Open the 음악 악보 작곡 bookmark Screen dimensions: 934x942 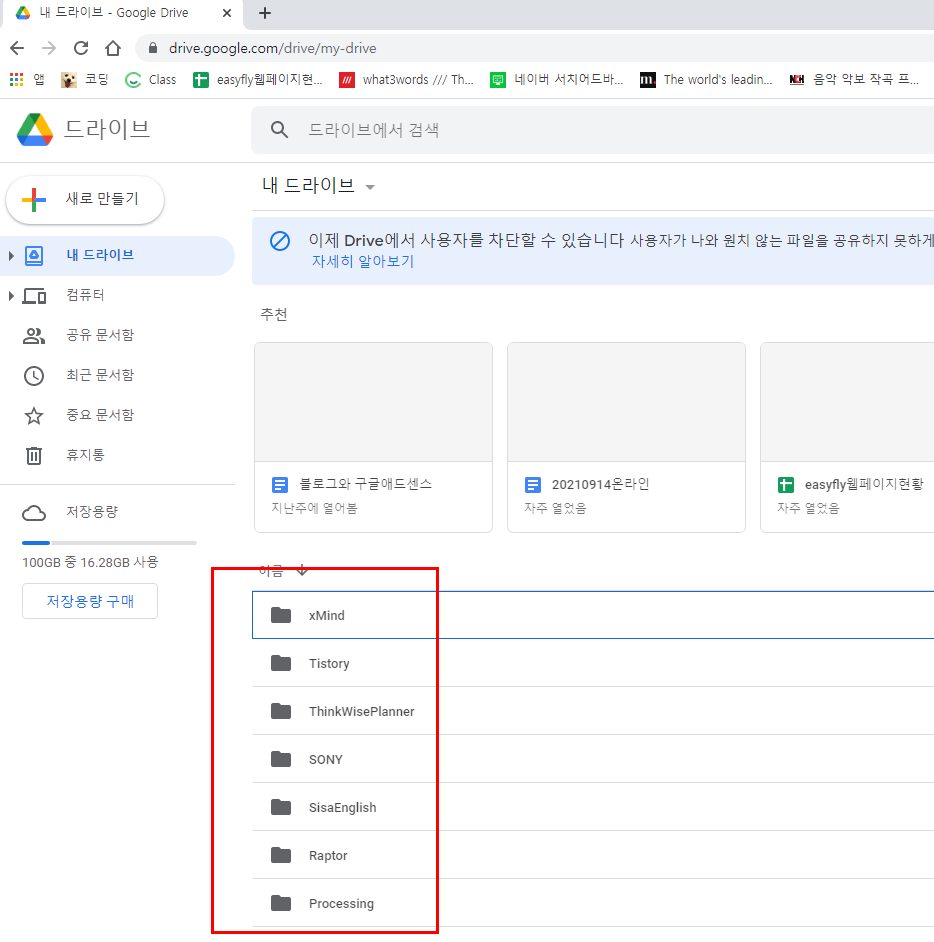[854, 79]
